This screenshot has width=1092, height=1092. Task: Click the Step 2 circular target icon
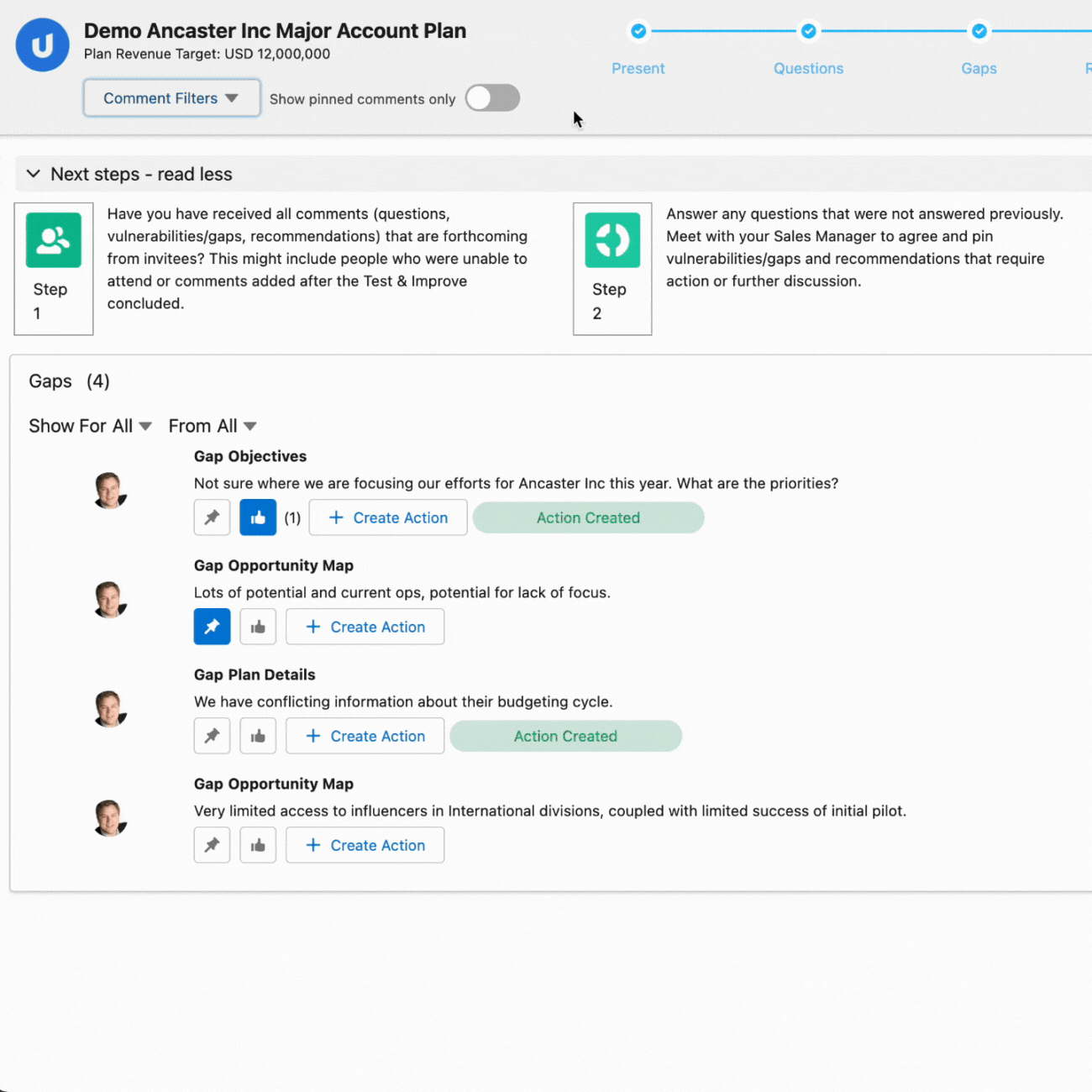tap(612, 240)
